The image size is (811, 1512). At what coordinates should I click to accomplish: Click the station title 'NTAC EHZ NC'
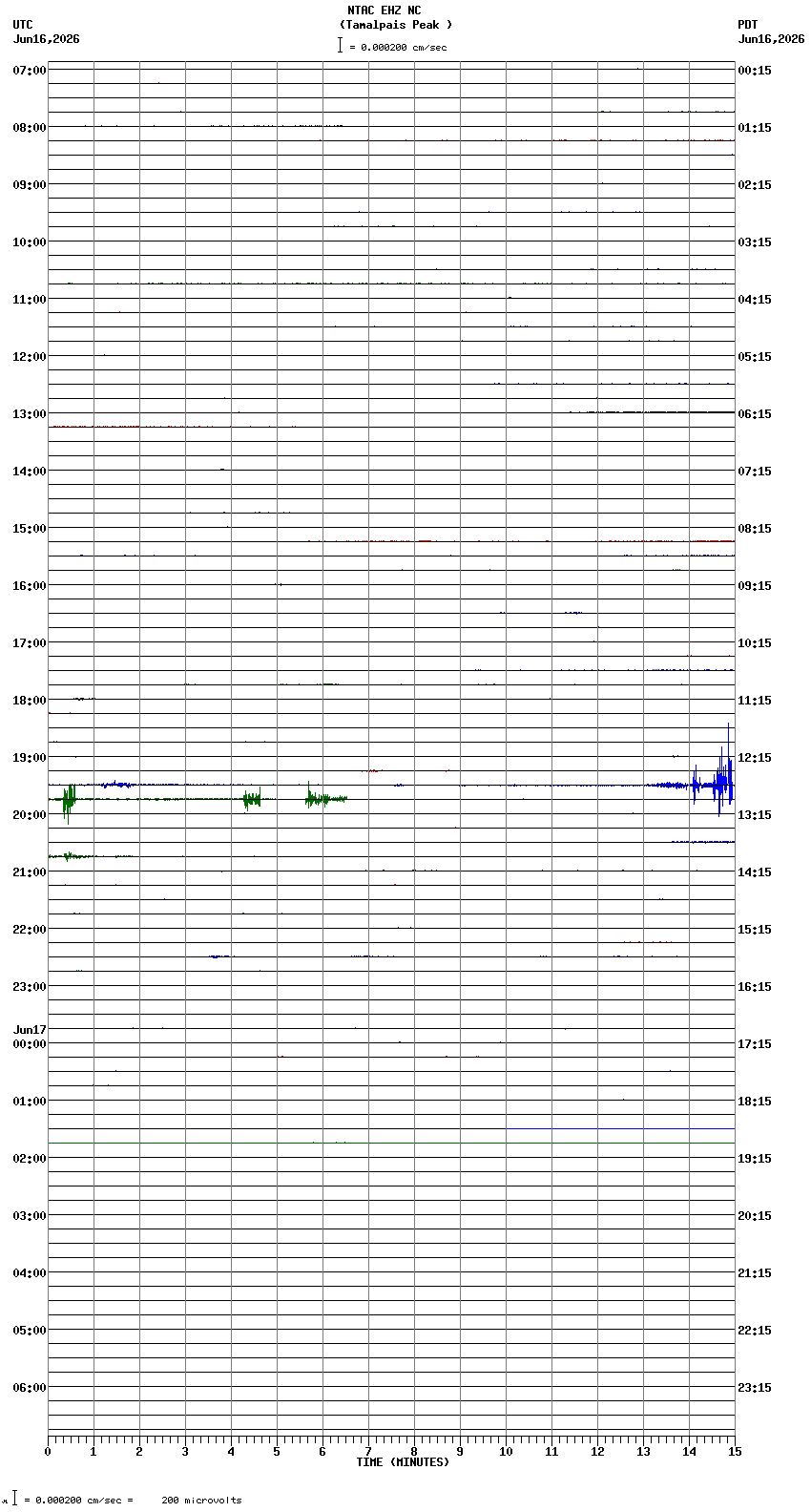(x=384, y=10)
